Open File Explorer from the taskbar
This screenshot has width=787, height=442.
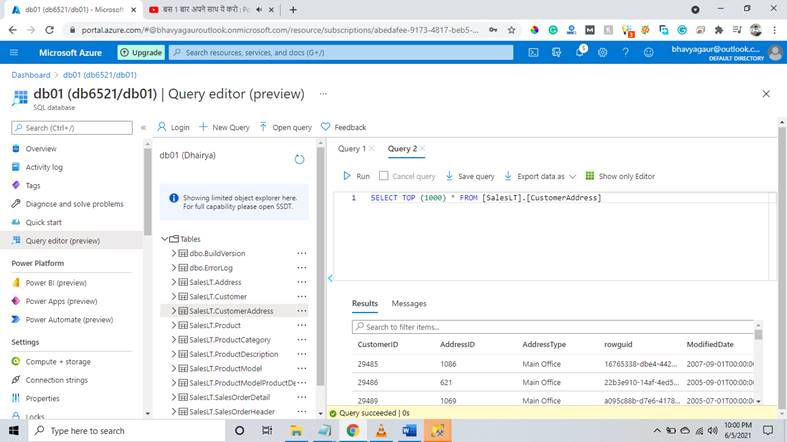click(296, 430)
